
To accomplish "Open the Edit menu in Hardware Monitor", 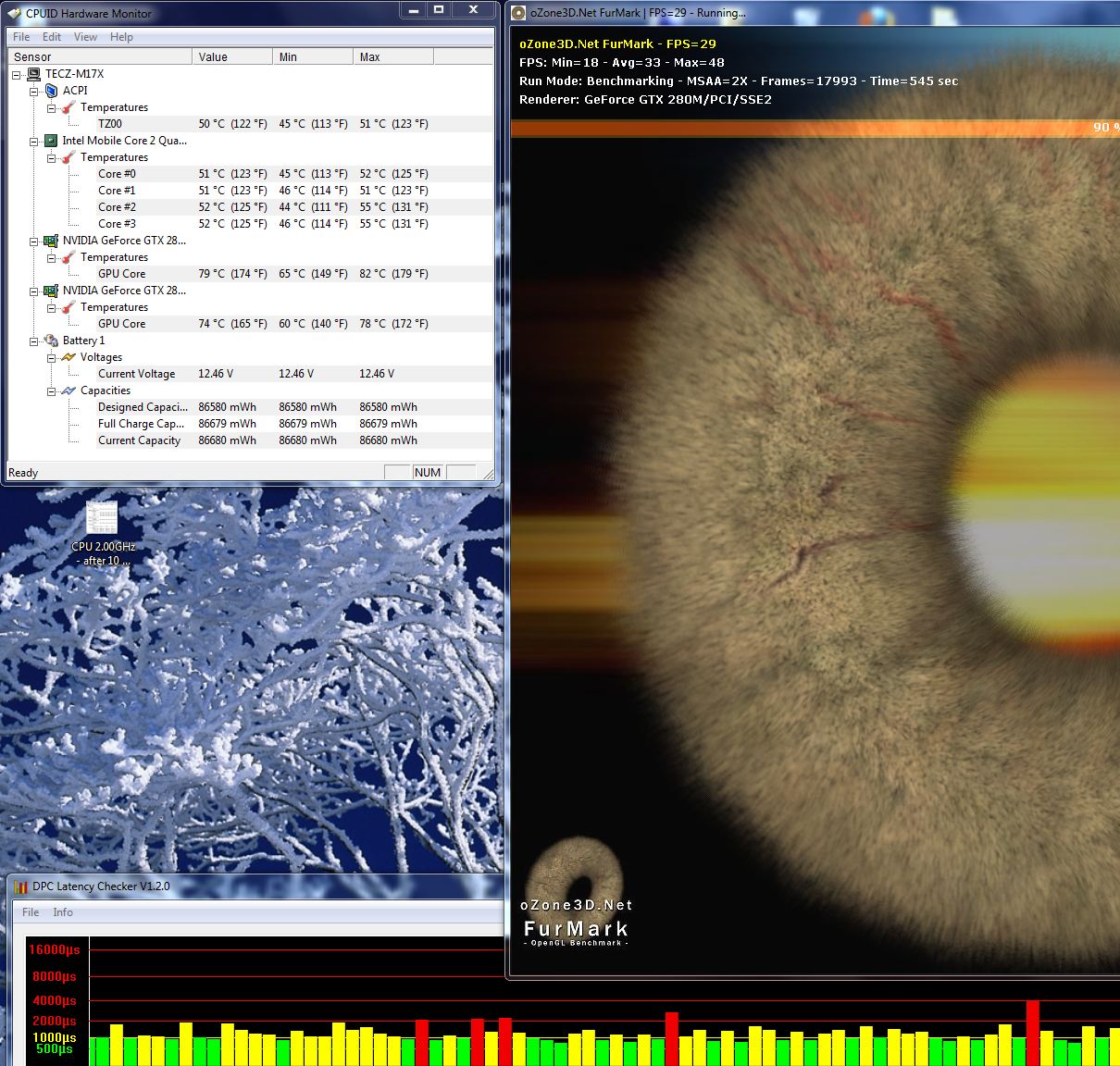I will click(52, 37).
